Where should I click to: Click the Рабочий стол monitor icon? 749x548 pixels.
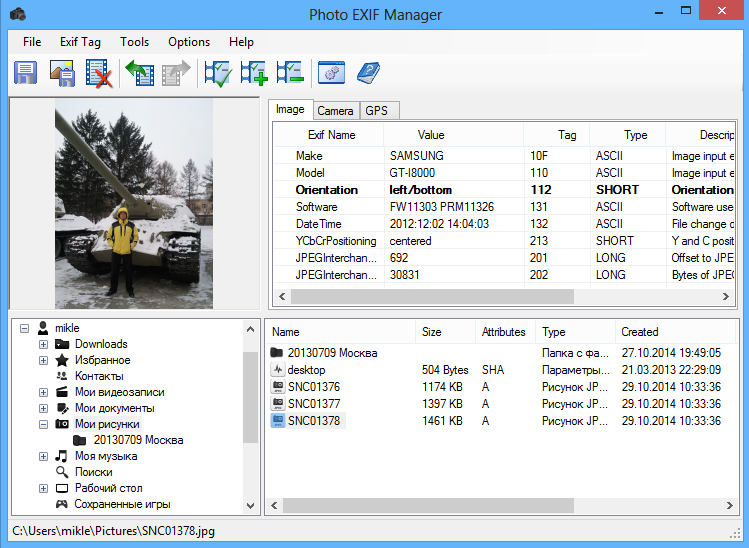[62, 488]
